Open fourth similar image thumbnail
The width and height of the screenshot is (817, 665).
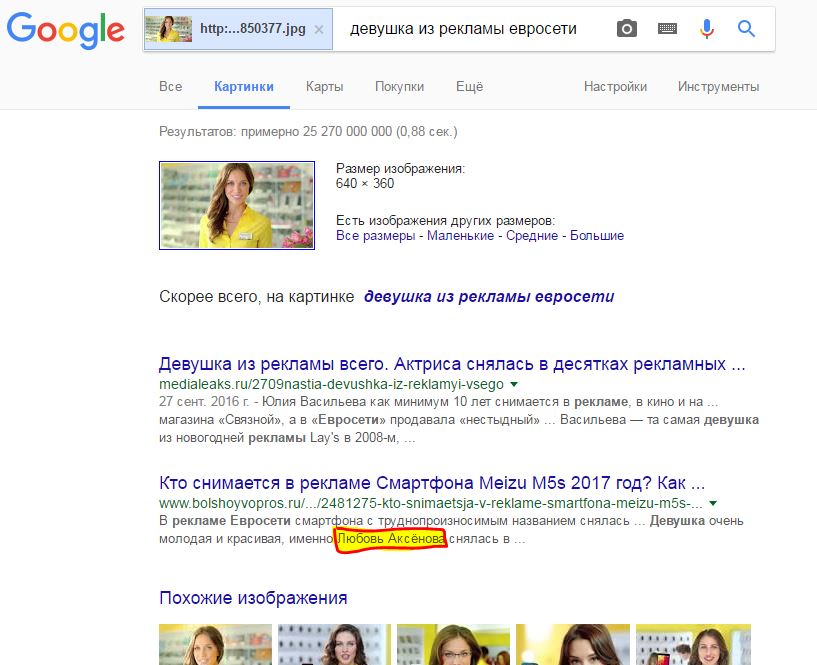pyautogui.click(x=573, y=644)
